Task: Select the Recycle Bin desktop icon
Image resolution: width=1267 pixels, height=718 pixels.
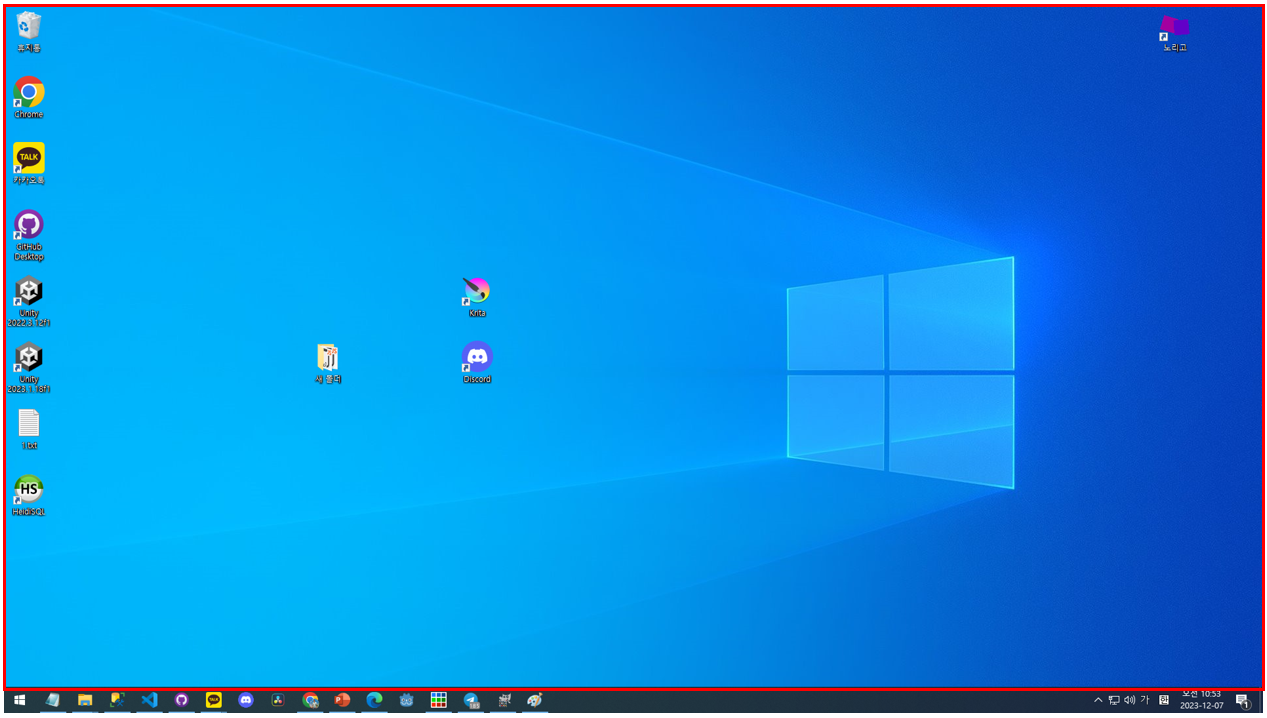Action: [x=29, y=31]
